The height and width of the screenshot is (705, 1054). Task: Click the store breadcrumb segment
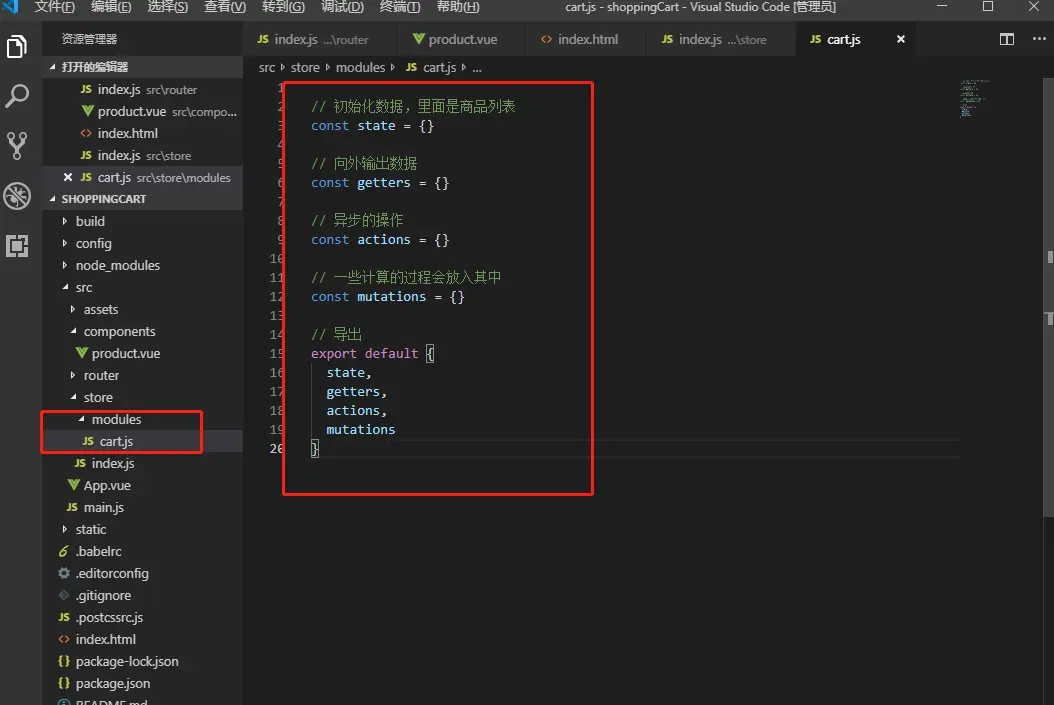tap(305, 68)
